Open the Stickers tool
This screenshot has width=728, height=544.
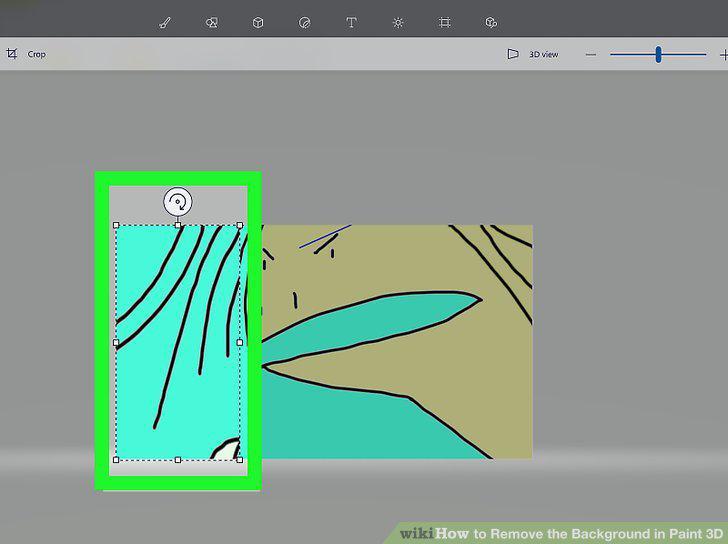[x=305, y=23]
